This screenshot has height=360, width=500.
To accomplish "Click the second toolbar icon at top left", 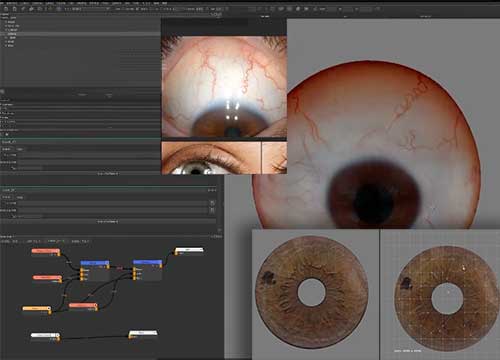I will click(x=14, y=9).
